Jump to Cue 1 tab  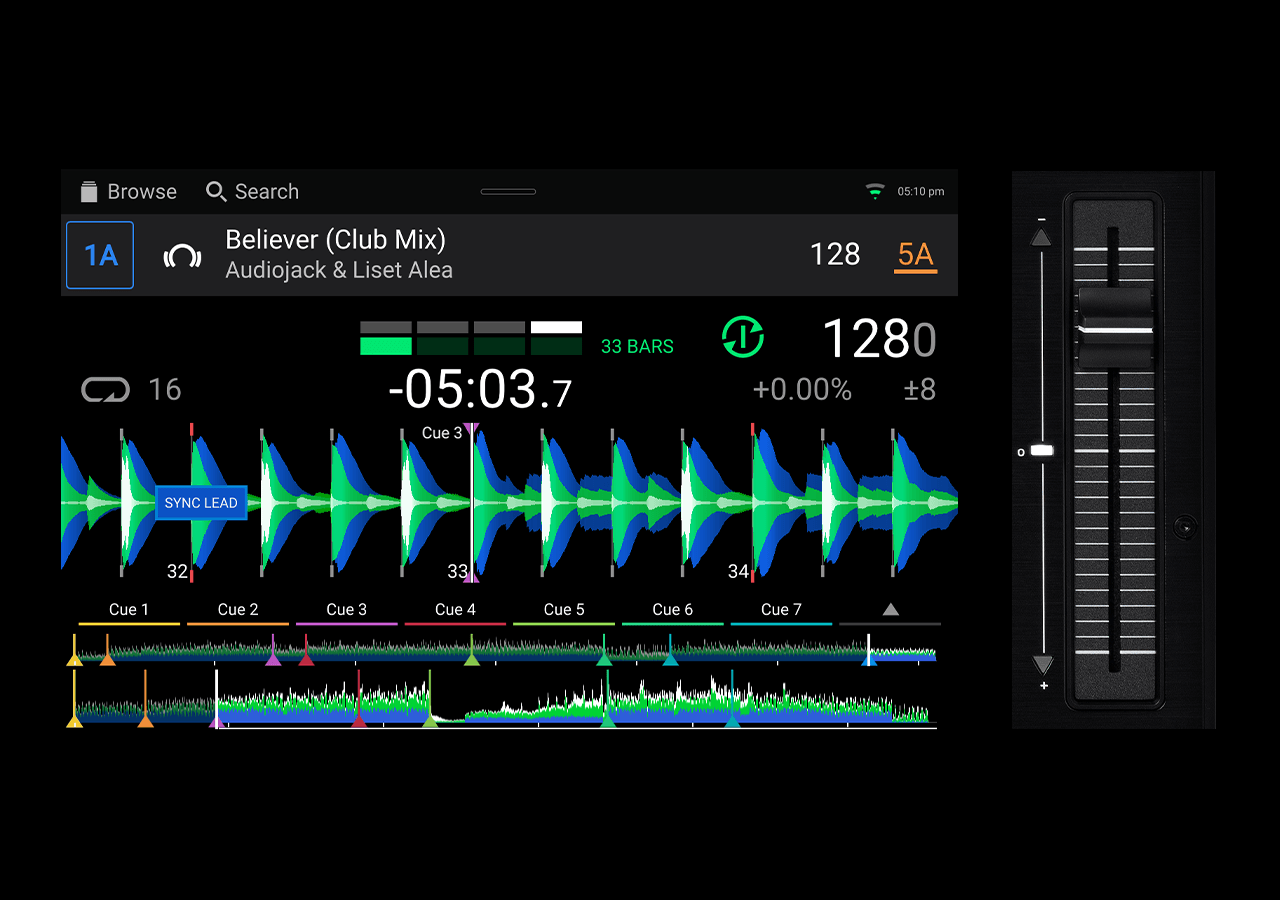129,610
